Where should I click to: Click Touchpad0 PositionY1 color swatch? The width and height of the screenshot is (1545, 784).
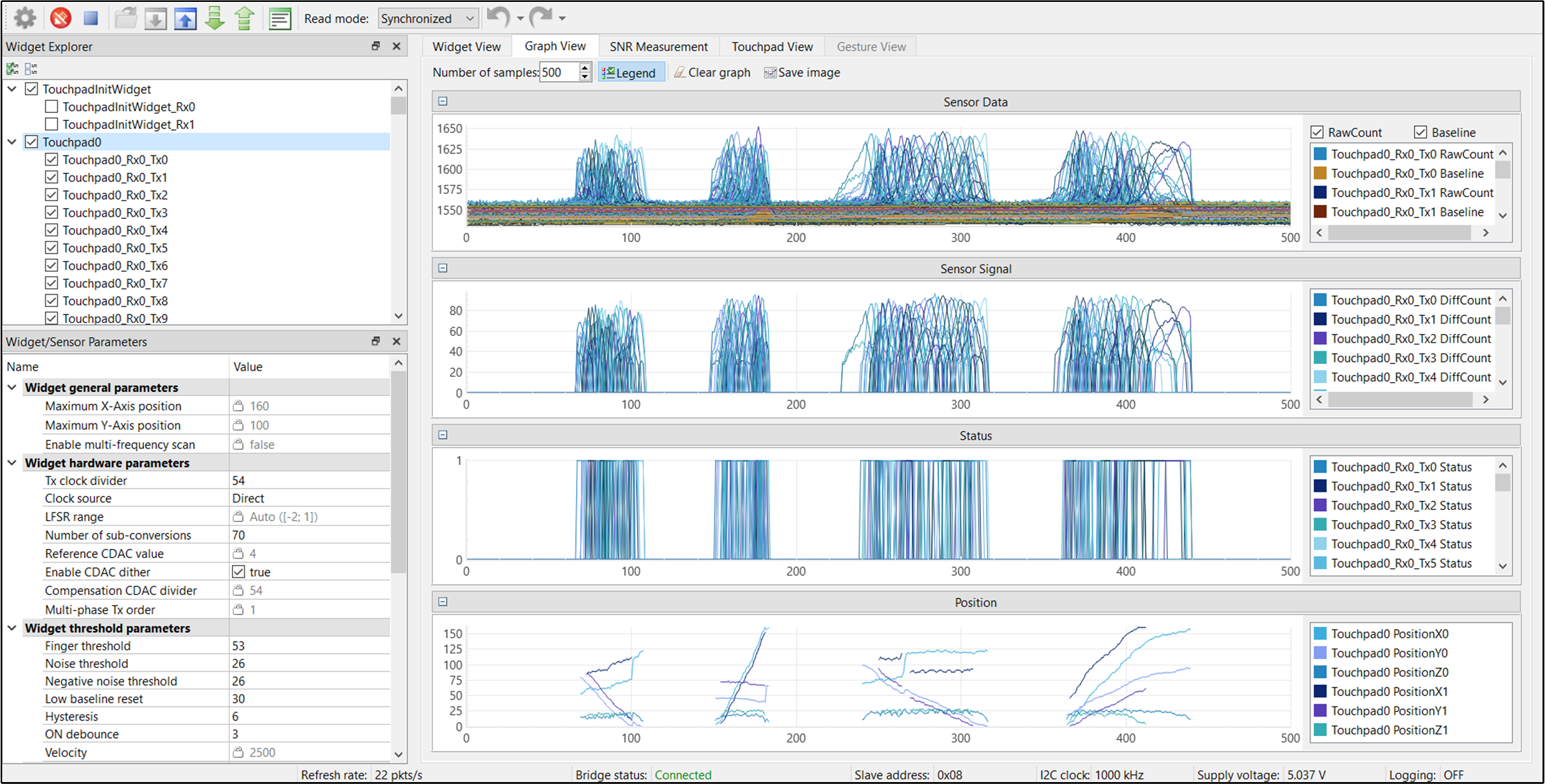pyautogui.click(x=1320, y=711)
